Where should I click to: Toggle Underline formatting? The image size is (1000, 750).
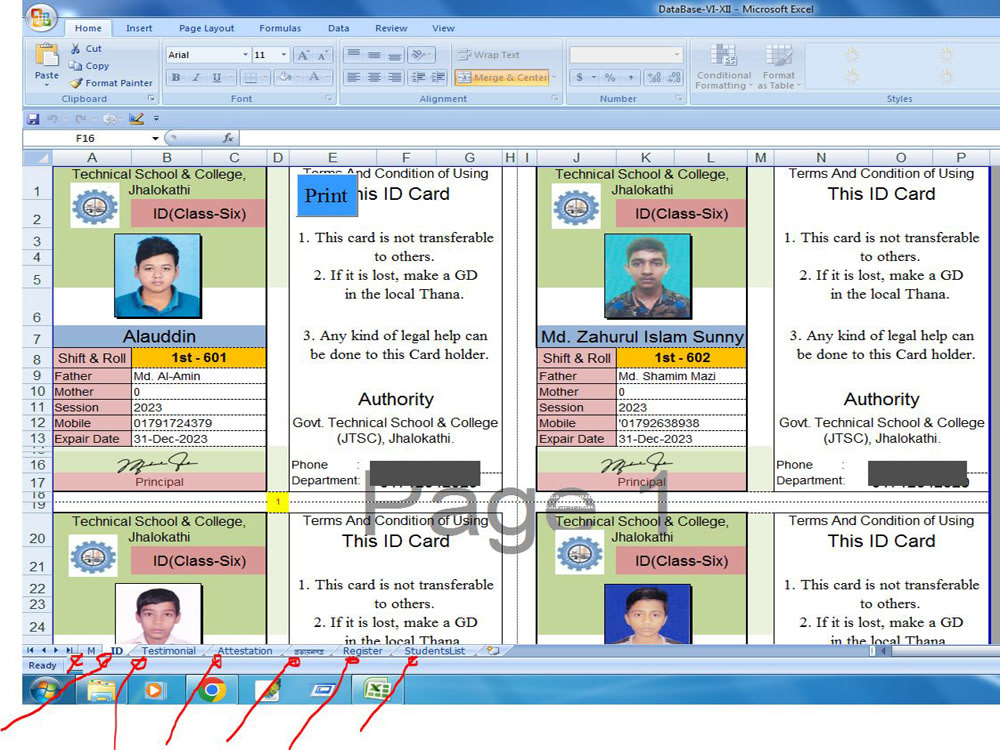point(217,78)
